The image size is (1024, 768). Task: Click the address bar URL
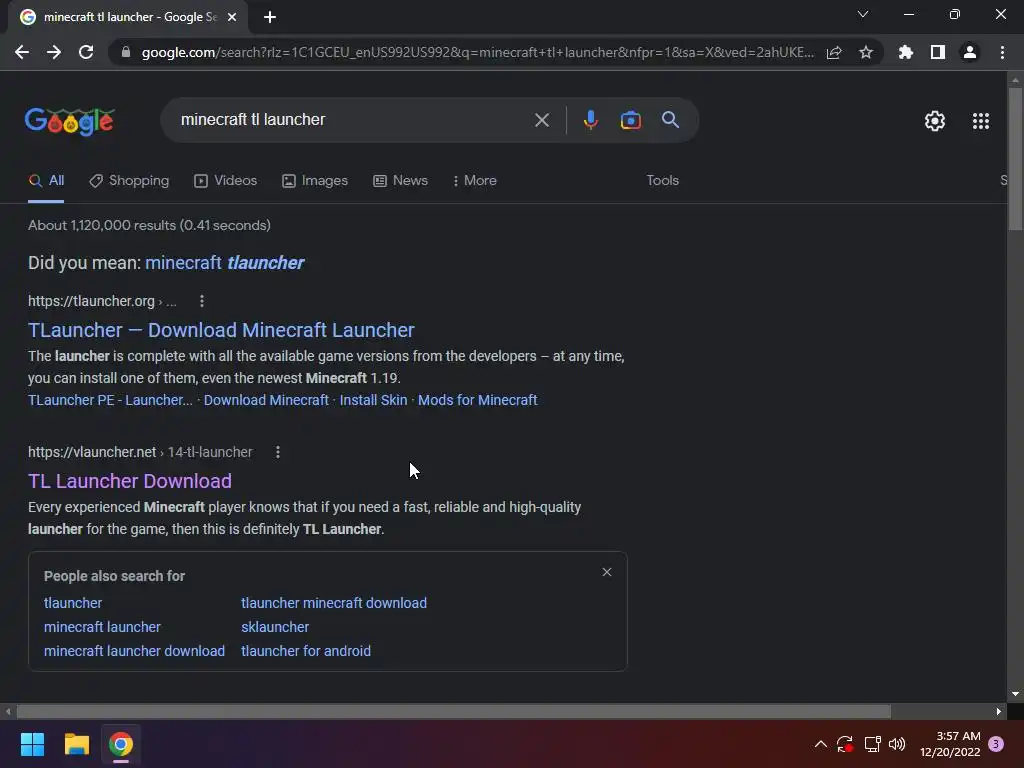pyautogui.click(x=477, y=52)
